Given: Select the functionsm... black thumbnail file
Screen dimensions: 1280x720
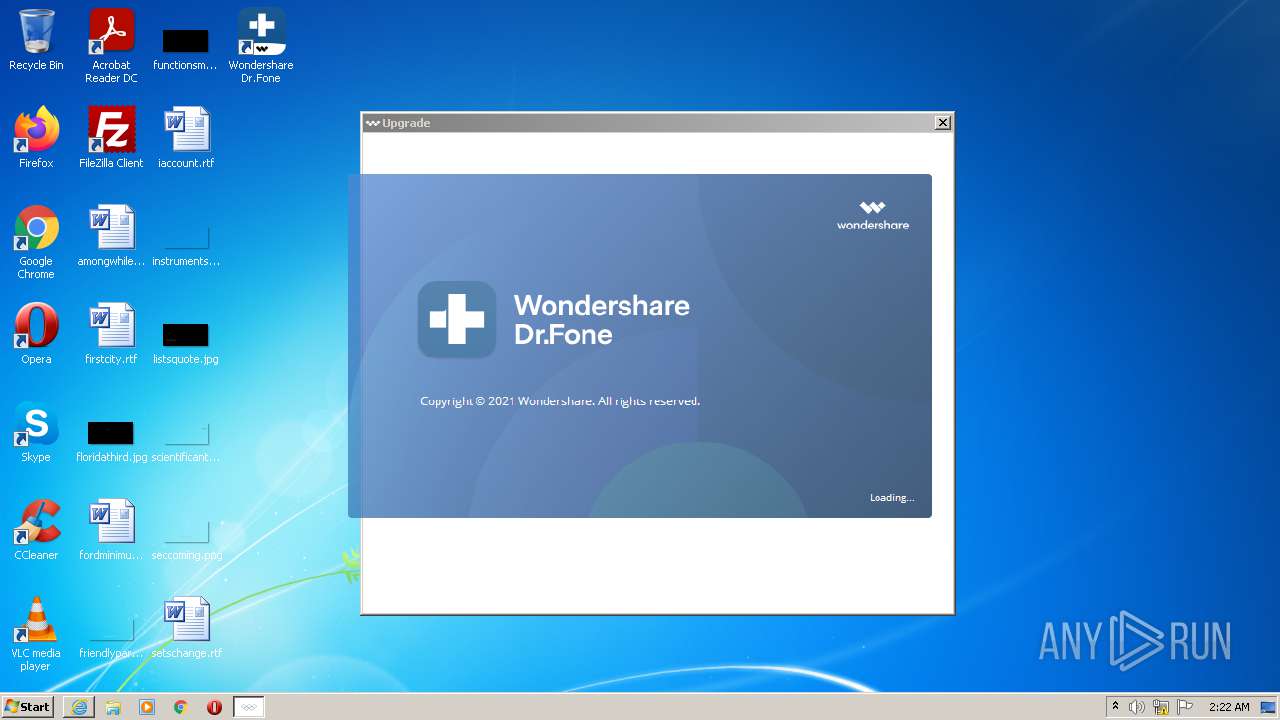Looking at the screenshot, I should pos(185,49).
